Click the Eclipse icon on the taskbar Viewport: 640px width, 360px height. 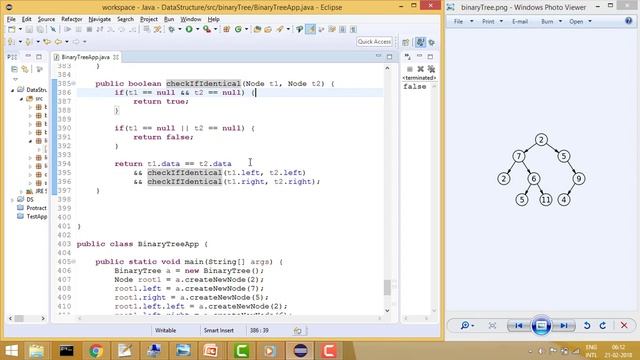tap(301, 351)
